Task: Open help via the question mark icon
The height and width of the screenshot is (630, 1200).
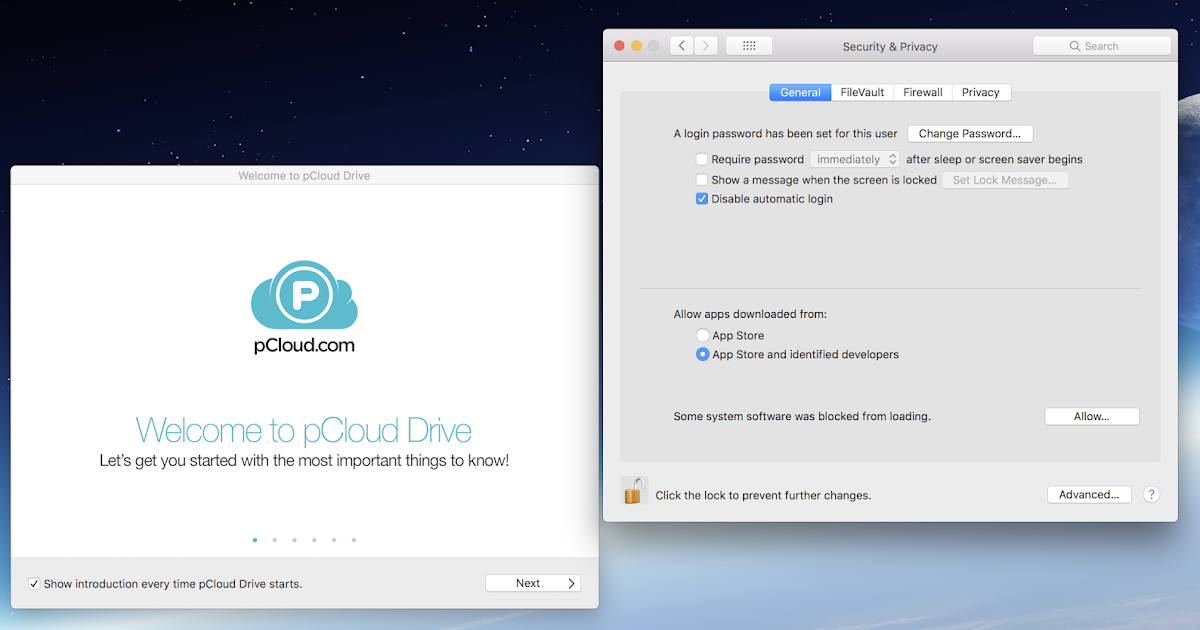Action: 1151,494
